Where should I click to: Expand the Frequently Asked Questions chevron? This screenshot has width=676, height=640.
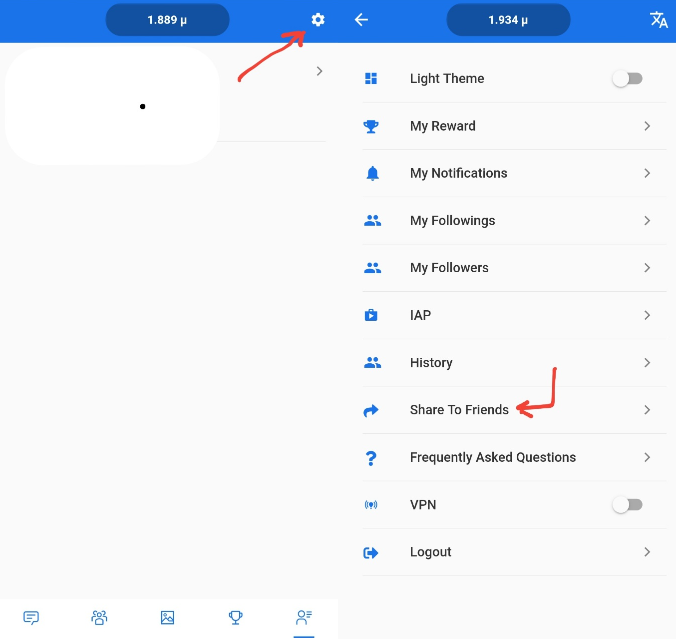(x=647, y=457)
